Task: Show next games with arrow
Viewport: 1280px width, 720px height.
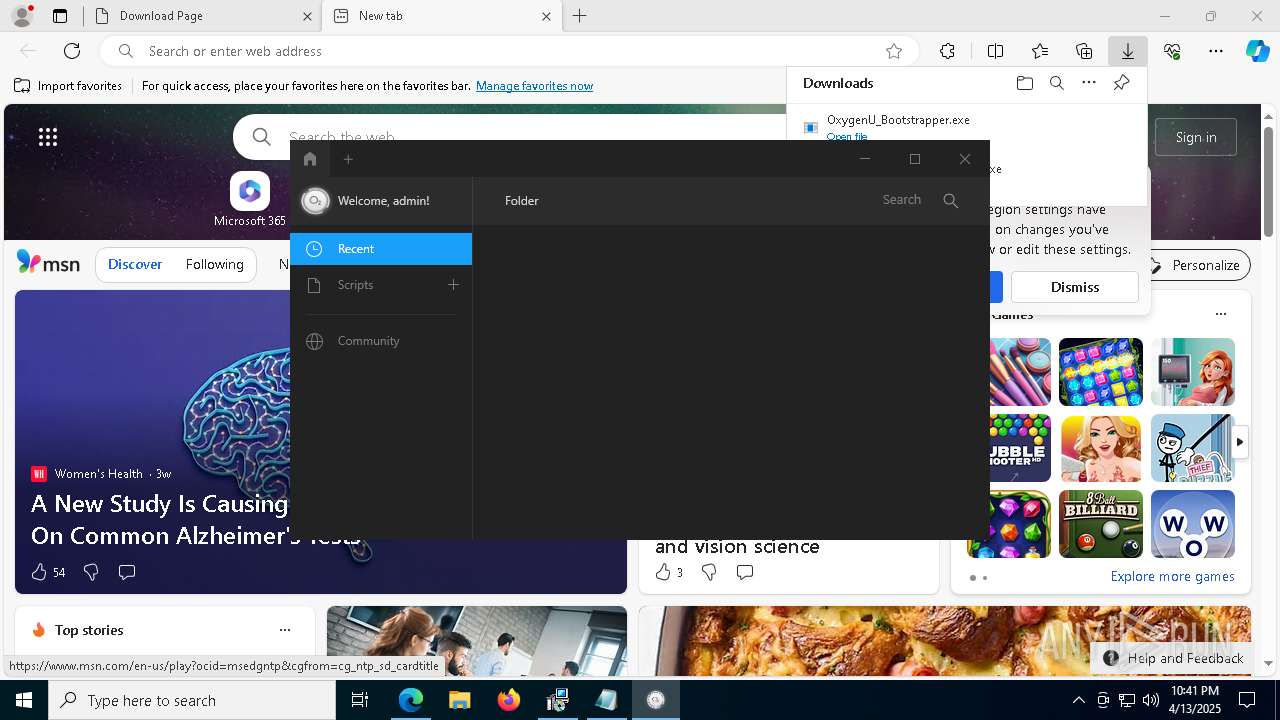Action: click(x=1240, y=441)
